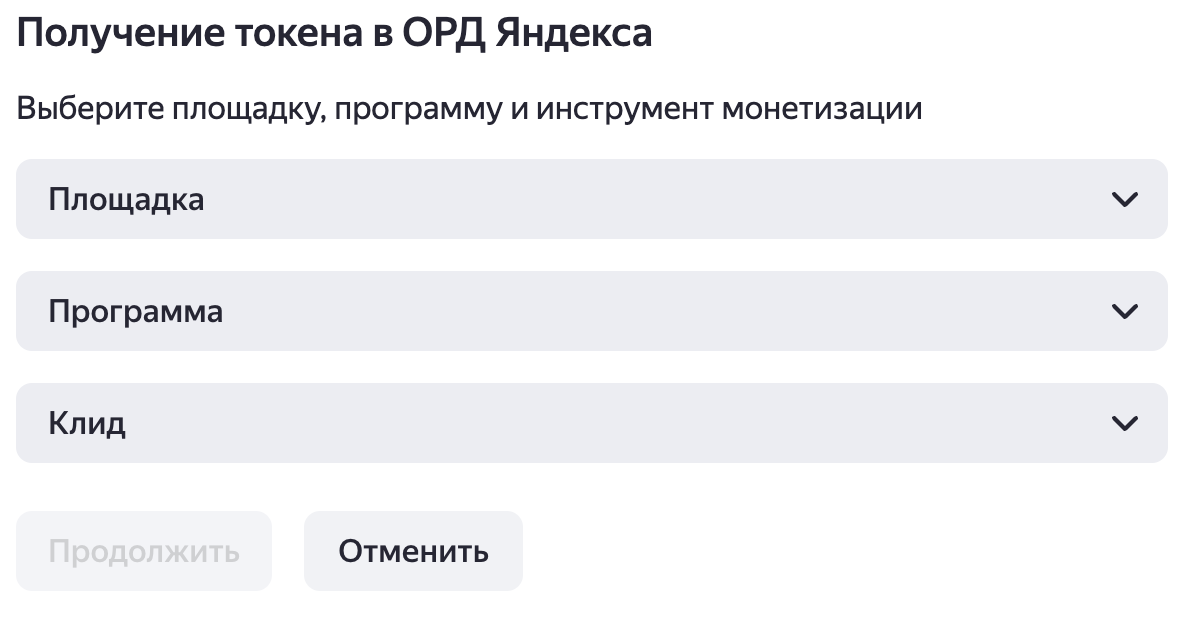Click the Площадка field label text

pos(126,199)
